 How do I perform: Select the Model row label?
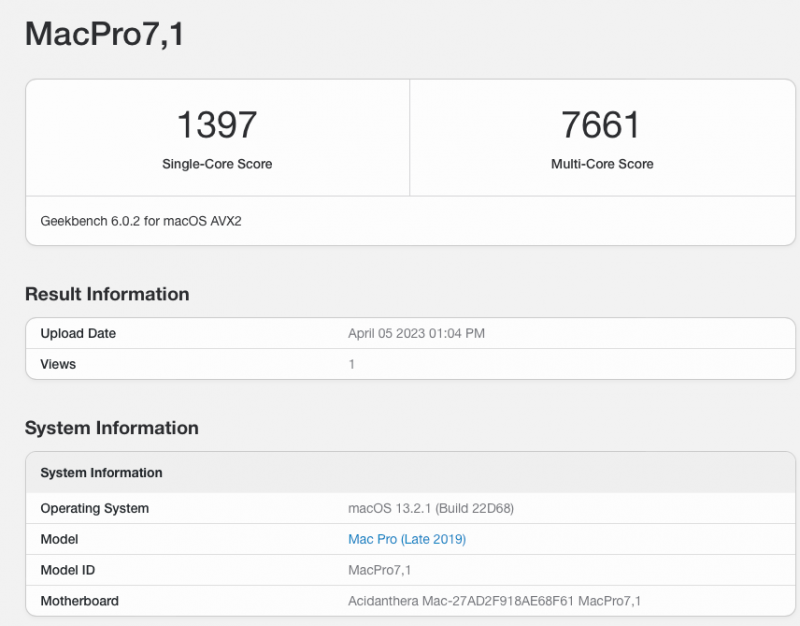59,539
